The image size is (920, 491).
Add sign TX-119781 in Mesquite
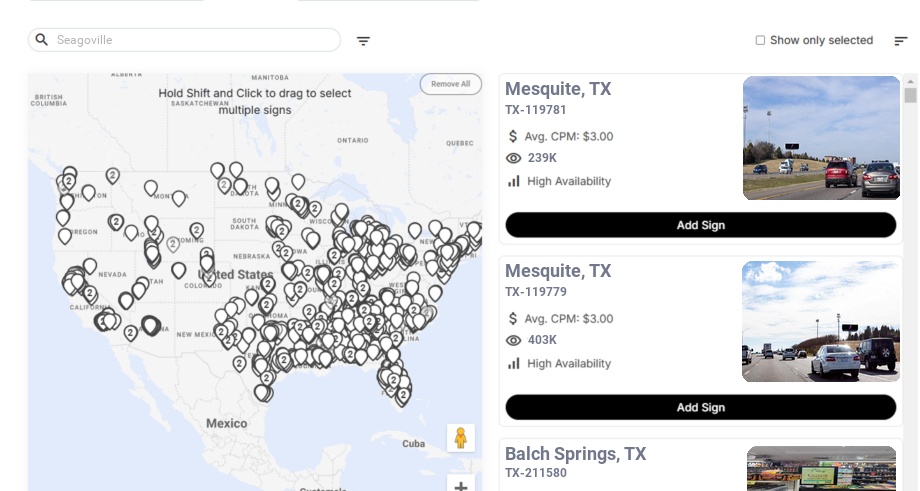[700, 225]
